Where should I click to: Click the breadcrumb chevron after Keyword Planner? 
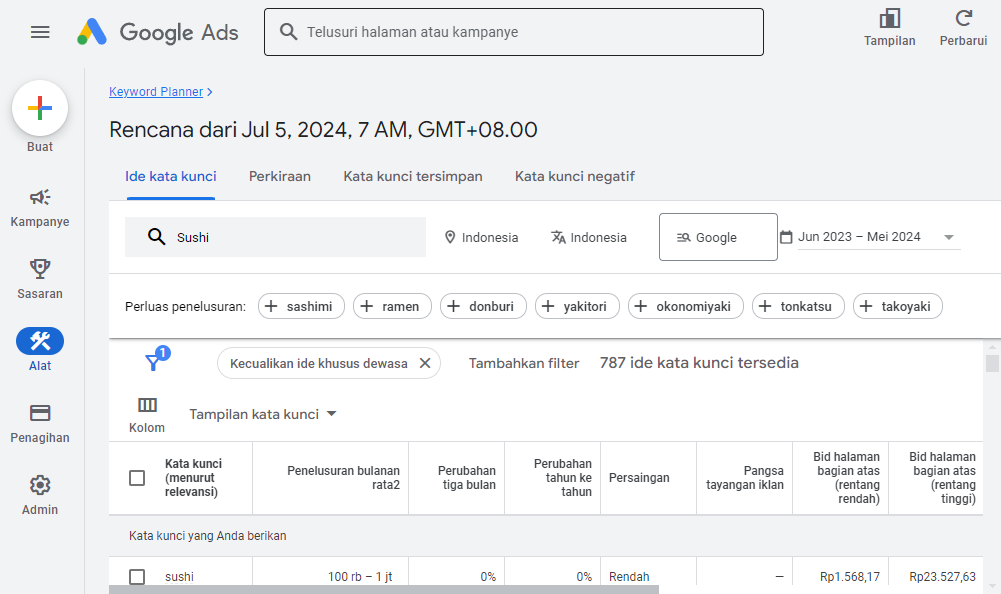click(x=210, y=92)
